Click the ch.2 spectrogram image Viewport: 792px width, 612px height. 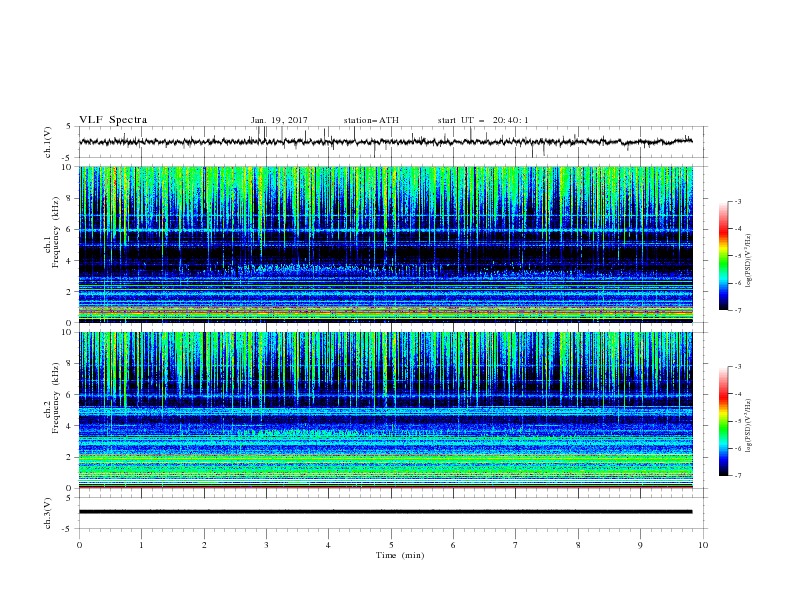pos(386,410)
